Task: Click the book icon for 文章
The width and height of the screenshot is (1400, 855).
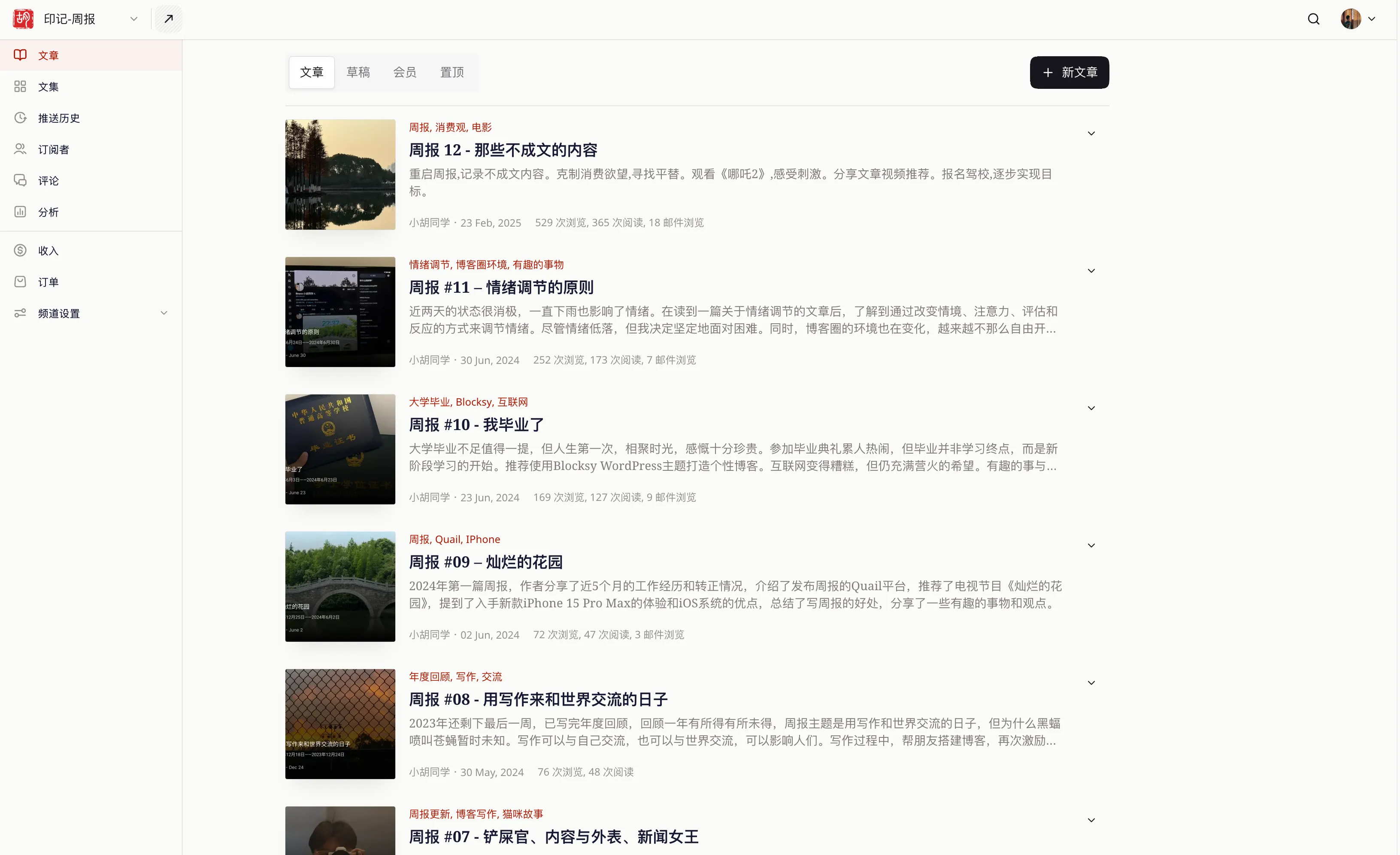Action: [x=21, y=55]
